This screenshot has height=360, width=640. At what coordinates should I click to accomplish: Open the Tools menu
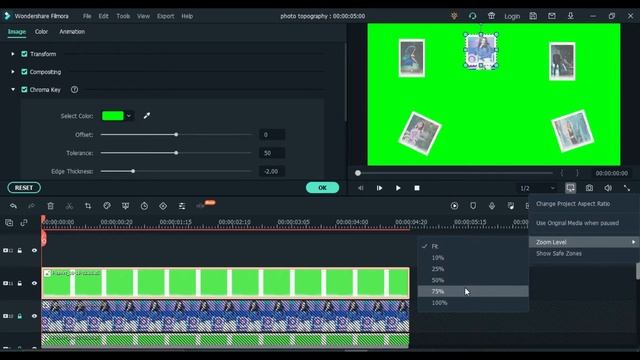(x=123, y=16)
